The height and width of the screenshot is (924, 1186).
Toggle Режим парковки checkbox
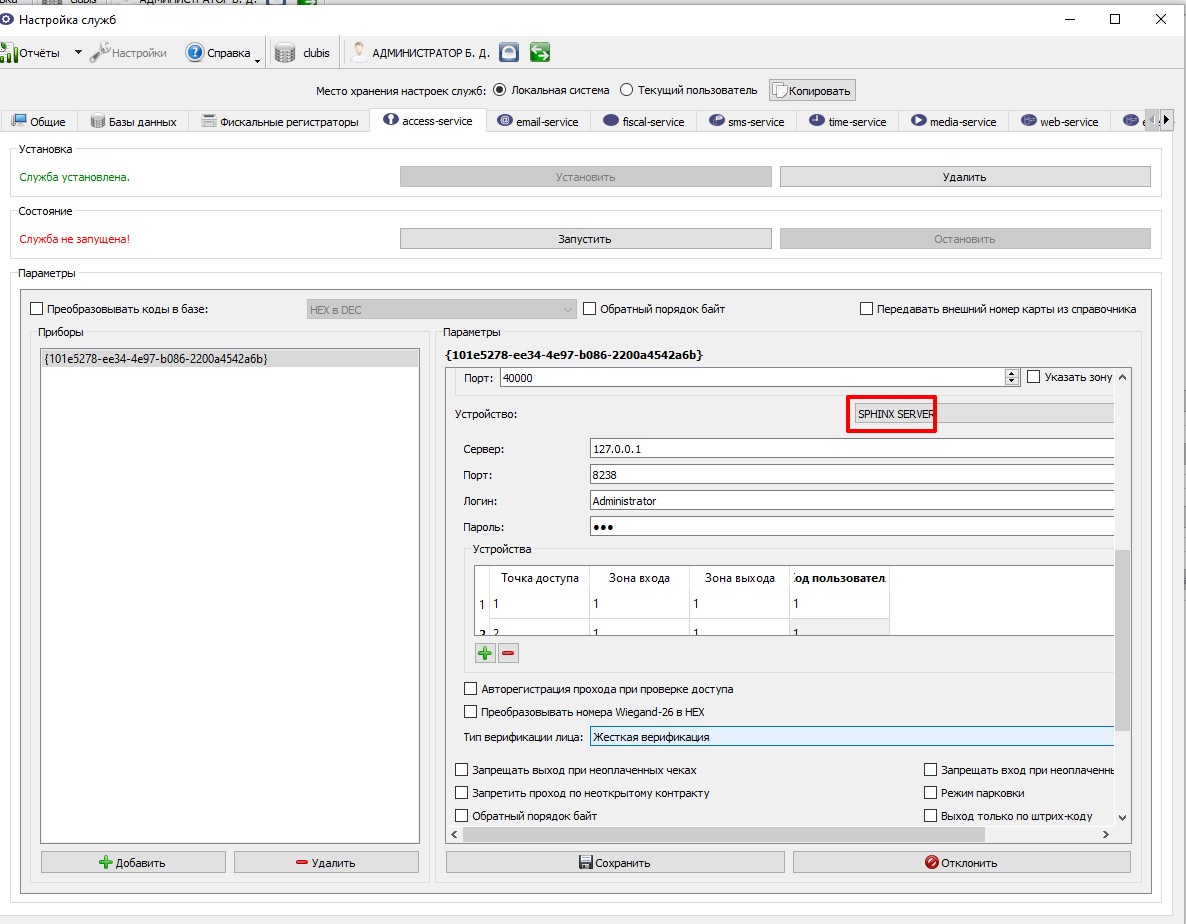click(x=931, y=792)
